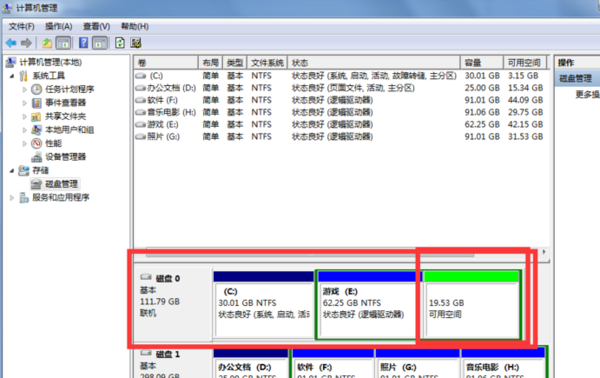
Task: Click the 可用空间 column header
Action: (x=524, y=62)
